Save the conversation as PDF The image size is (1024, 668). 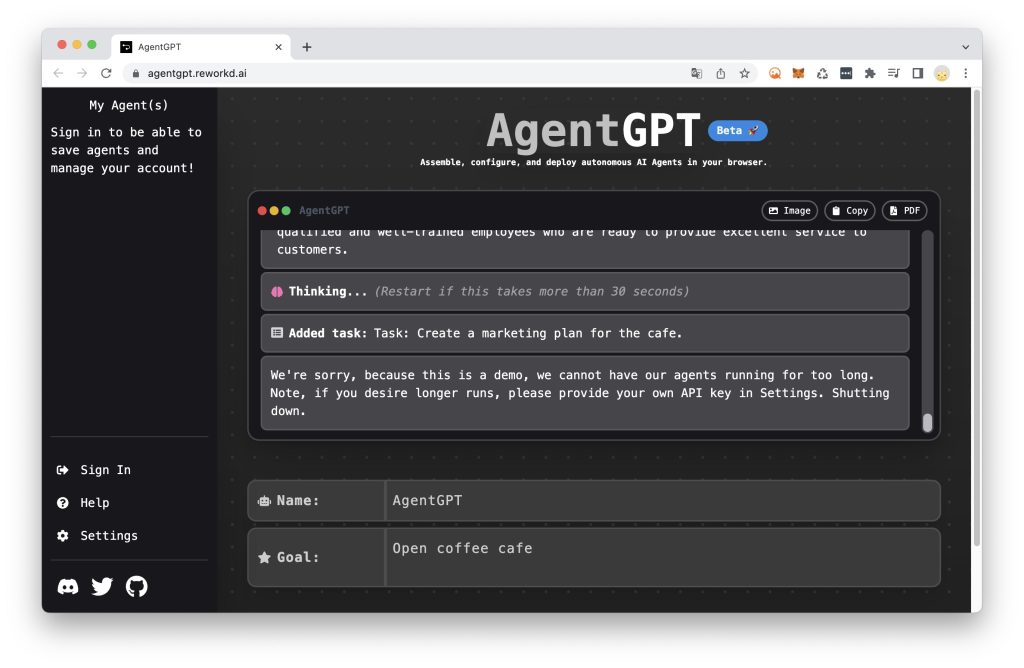tap(903, 210)
